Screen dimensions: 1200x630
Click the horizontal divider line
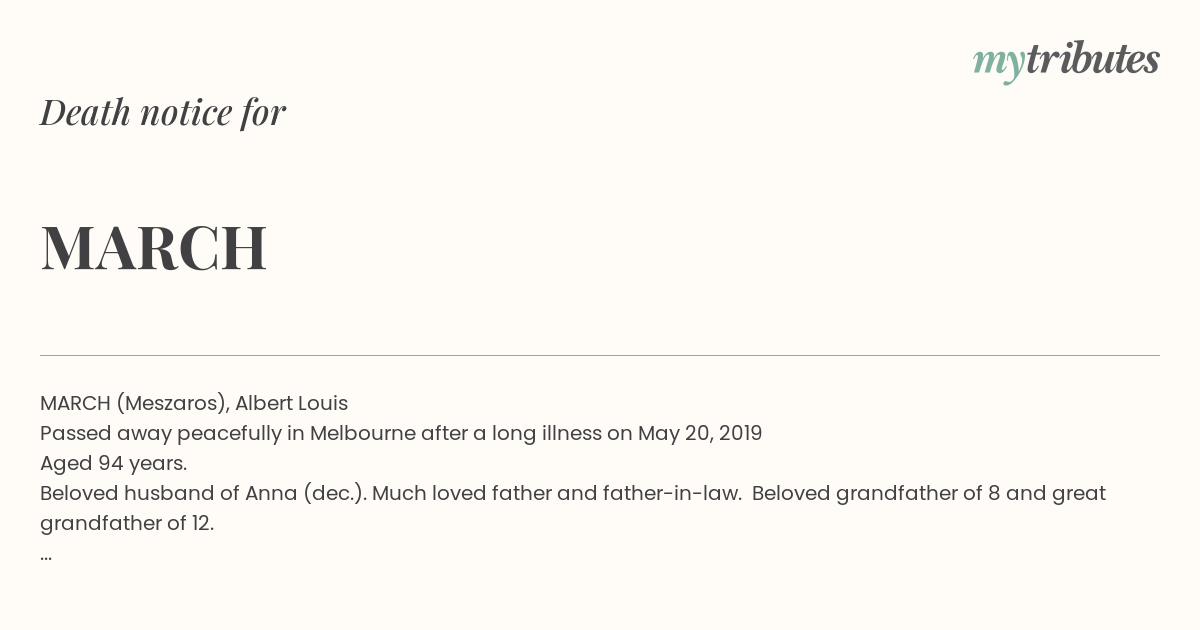tap(600, 355)
